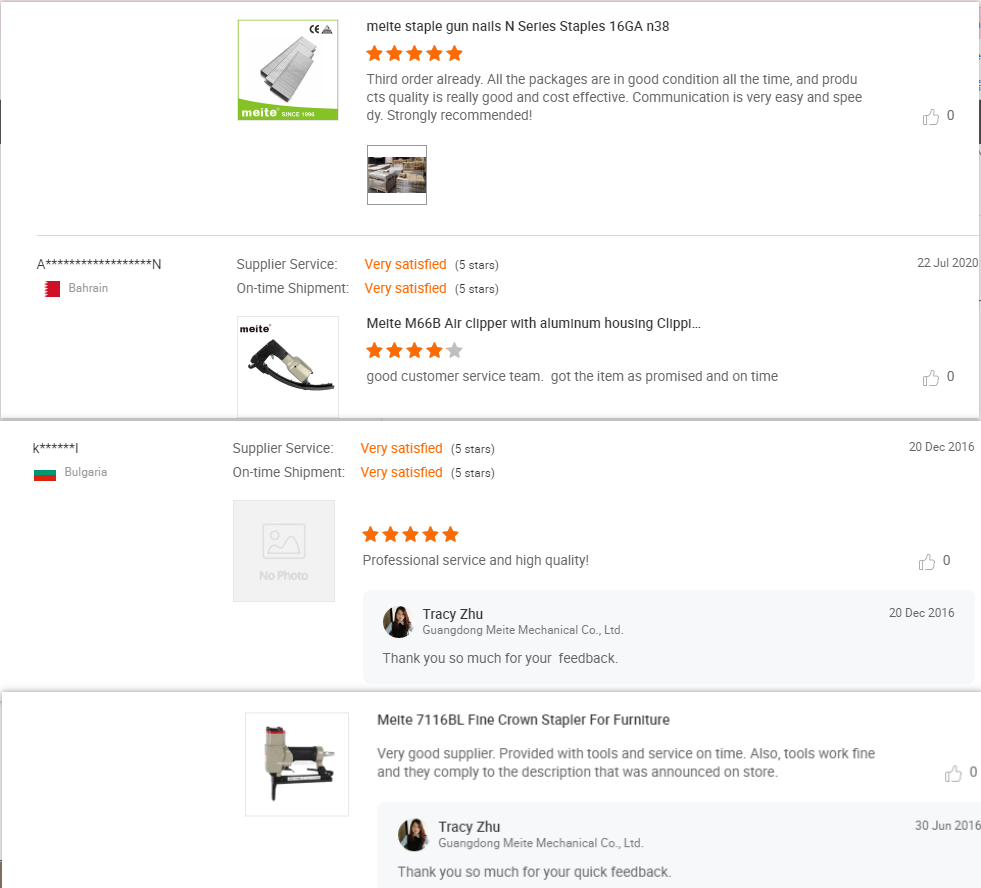Open the review photo attachment thumbnail

397,175
